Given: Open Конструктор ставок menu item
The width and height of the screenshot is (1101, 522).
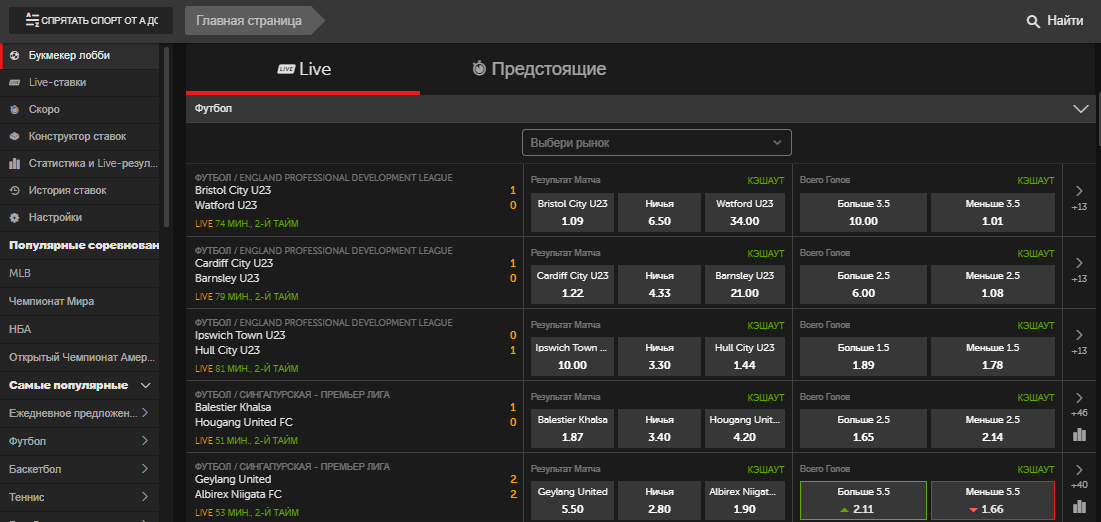Looking at the screenshot, I should point(80,136).
